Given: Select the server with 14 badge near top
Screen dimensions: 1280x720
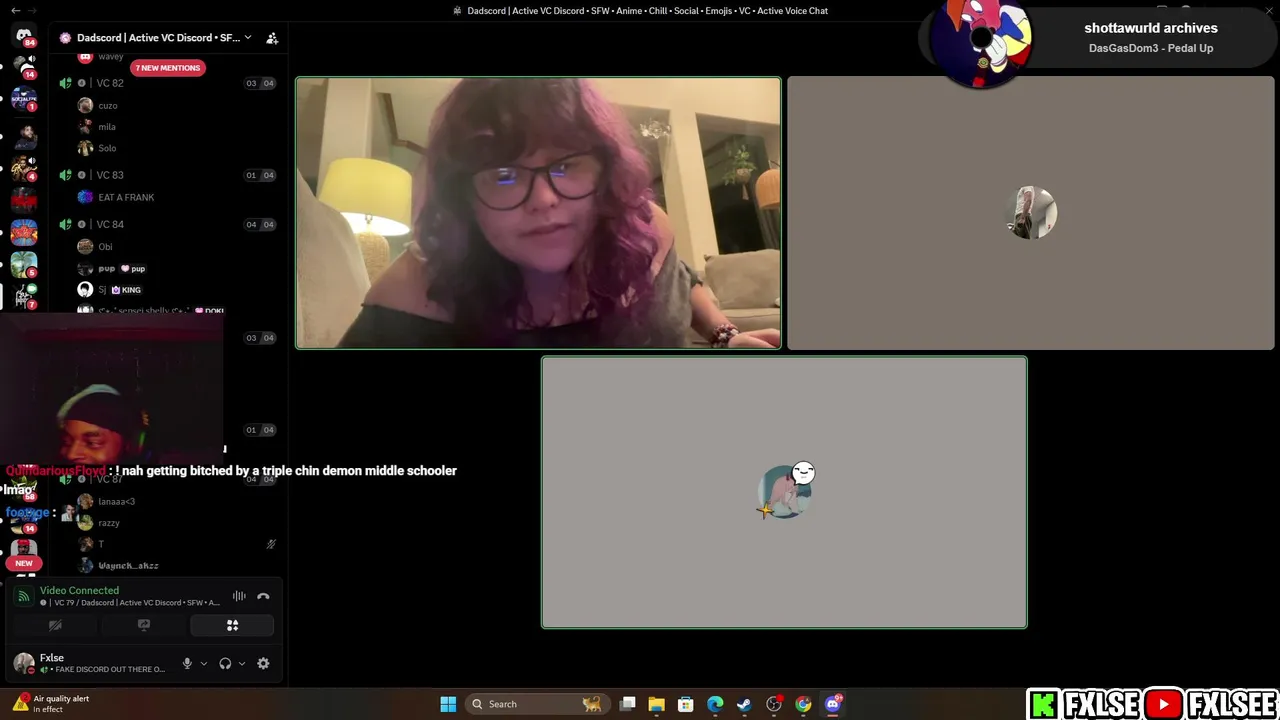Looking at the screenshot, I should (24, 66).
